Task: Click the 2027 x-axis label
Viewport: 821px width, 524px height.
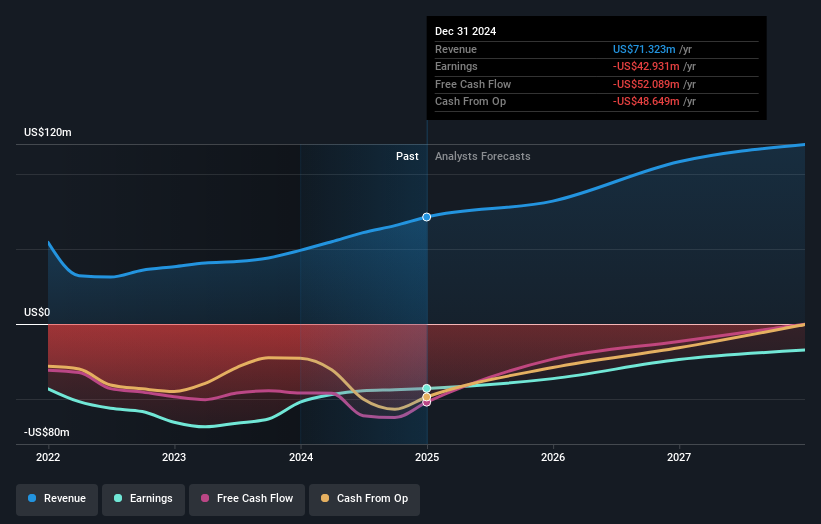Action: [679, 457]
